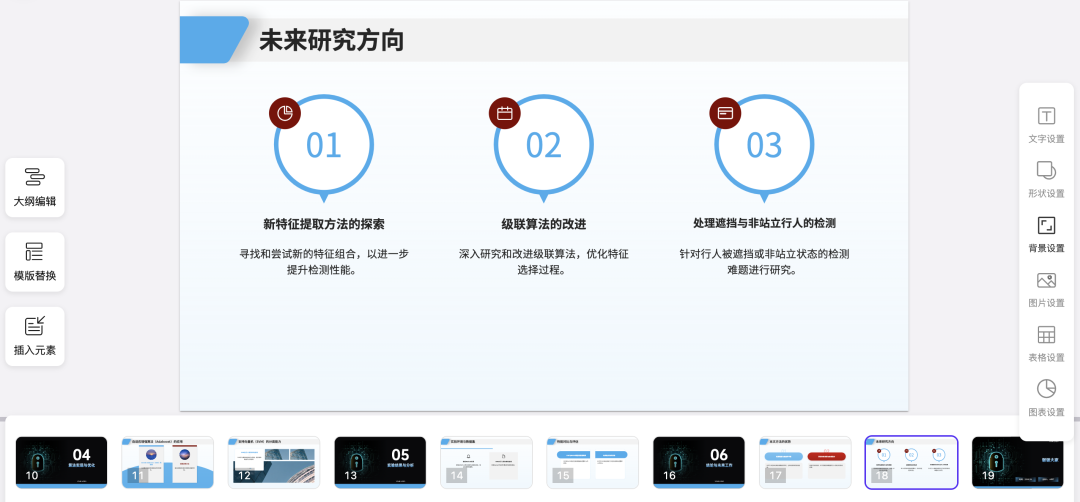
Task: Open slide thumbnail number 15
Action: [593, 462]
